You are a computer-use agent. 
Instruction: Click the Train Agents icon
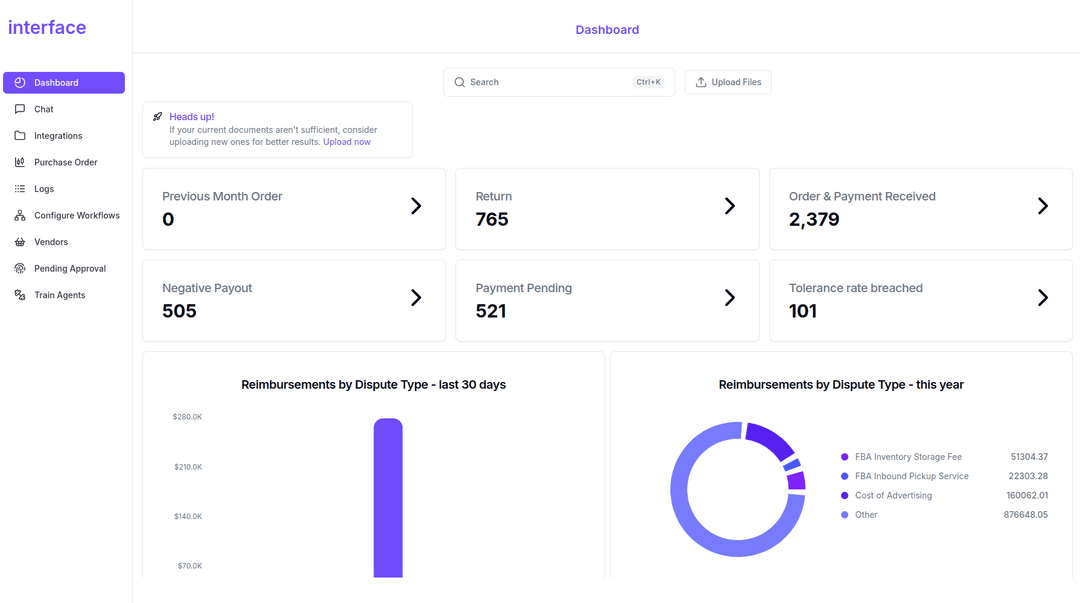[x=20, y=295]
